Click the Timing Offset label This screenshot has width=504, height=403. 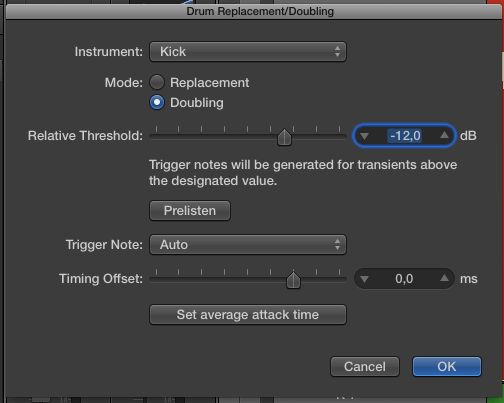[x=101, y=279]
